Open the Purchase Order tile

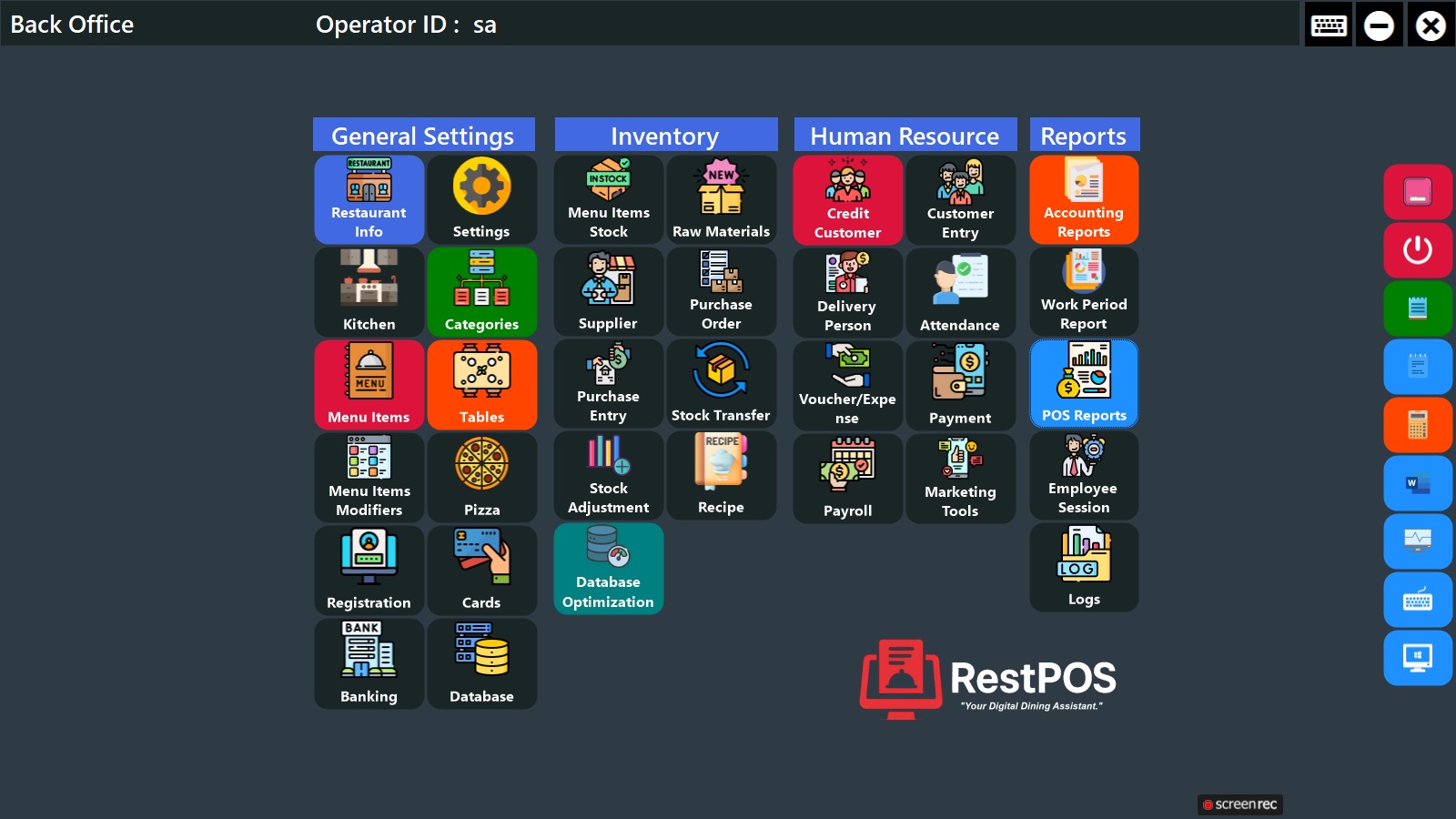click(721, 291)
